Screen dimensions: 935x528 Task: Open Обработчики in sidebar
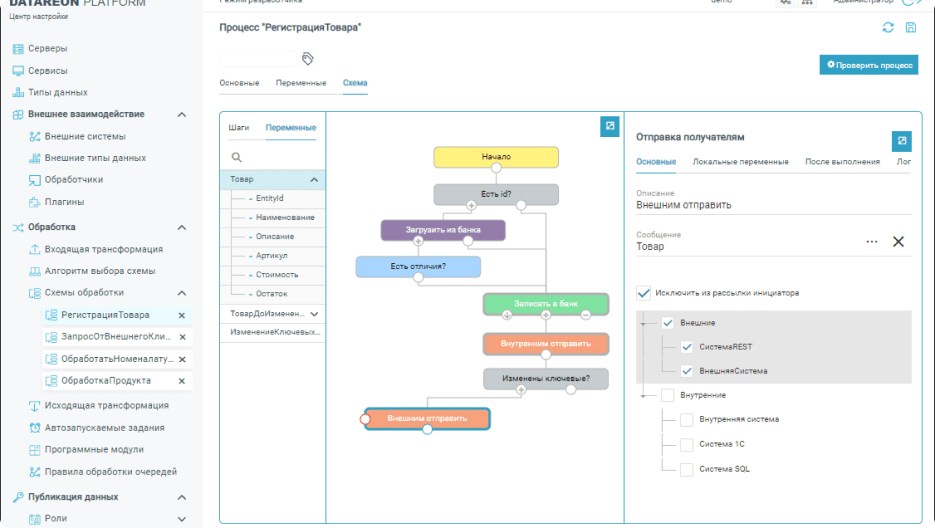coord(73,179)
